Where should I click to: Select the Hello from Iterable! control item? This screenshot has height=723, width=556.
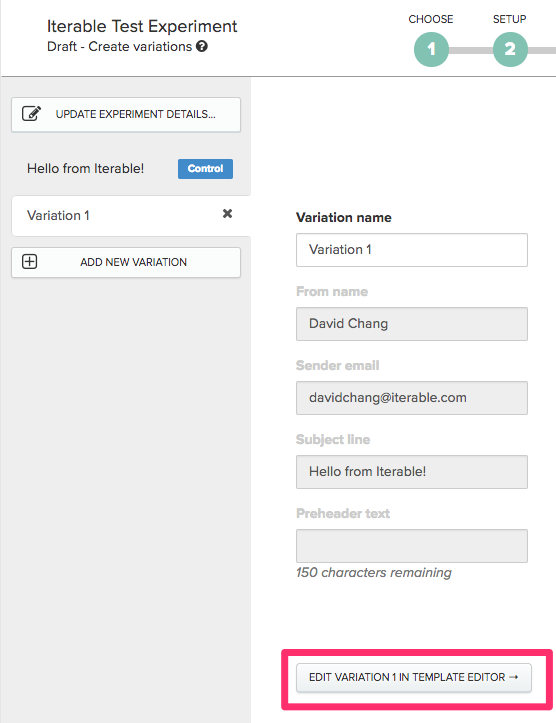[x=85, y=169]
